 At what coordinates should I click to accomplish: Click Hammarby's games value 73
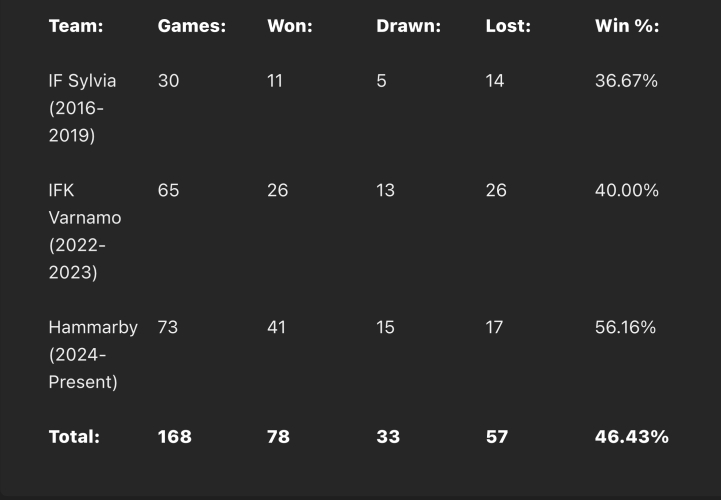pyautogui.click(x=168, y=327)
